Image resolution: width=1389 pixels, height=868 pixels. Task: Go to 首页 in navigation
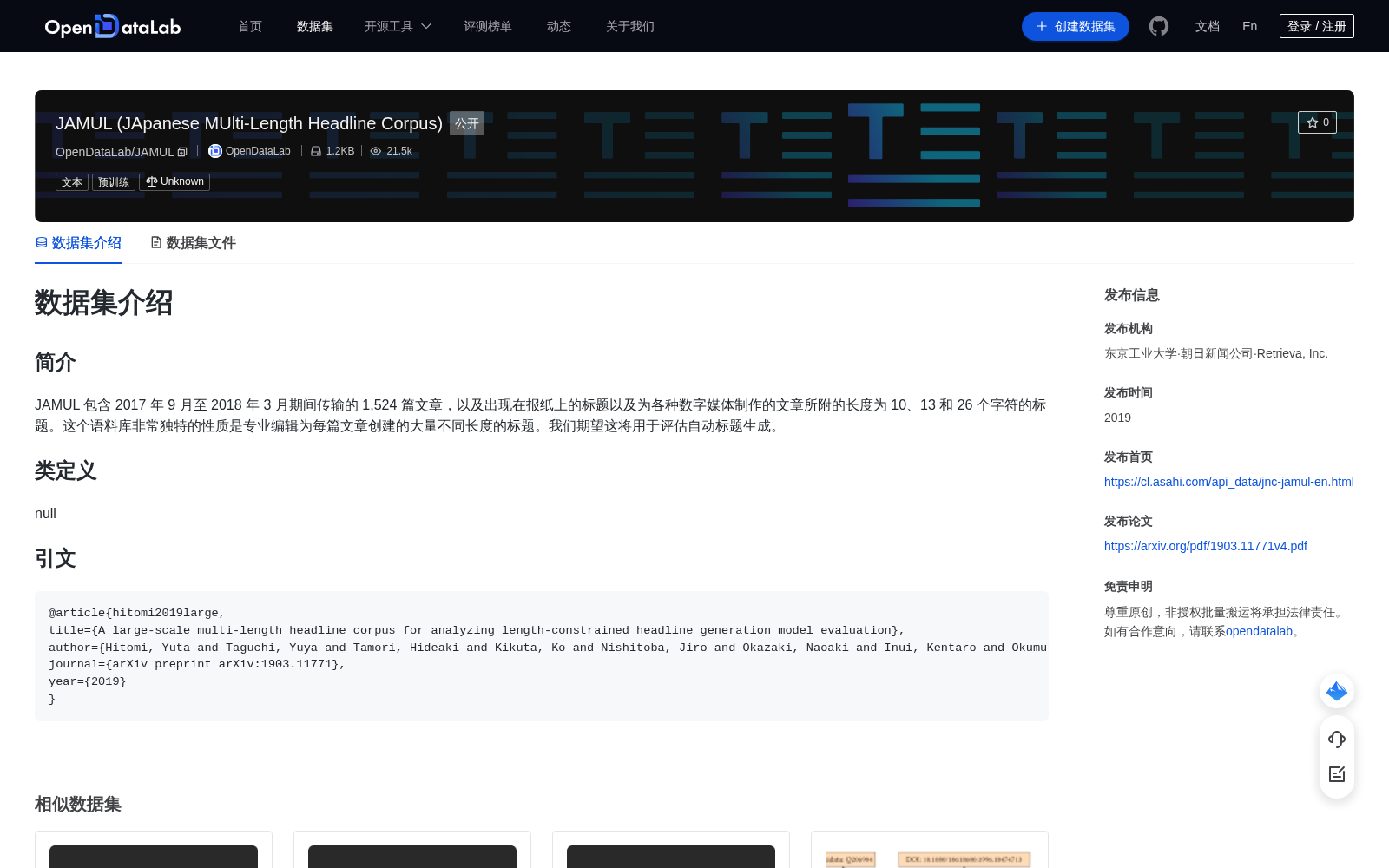(250, 26)
